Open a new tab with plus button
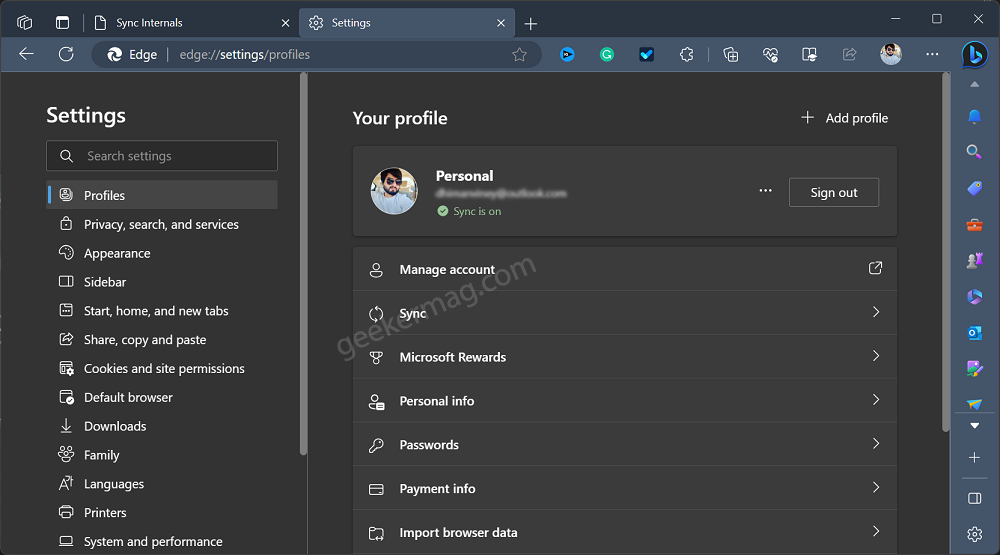This screenshot has height=555, width=1000. pos(531,24)
